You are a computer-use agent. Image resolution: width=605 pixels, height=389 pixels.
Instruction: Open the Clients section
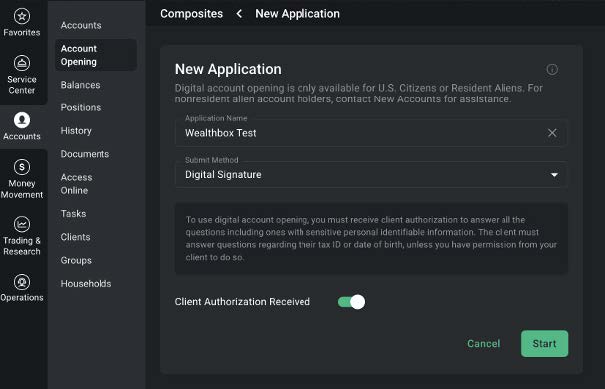click(x=75, y=237)
